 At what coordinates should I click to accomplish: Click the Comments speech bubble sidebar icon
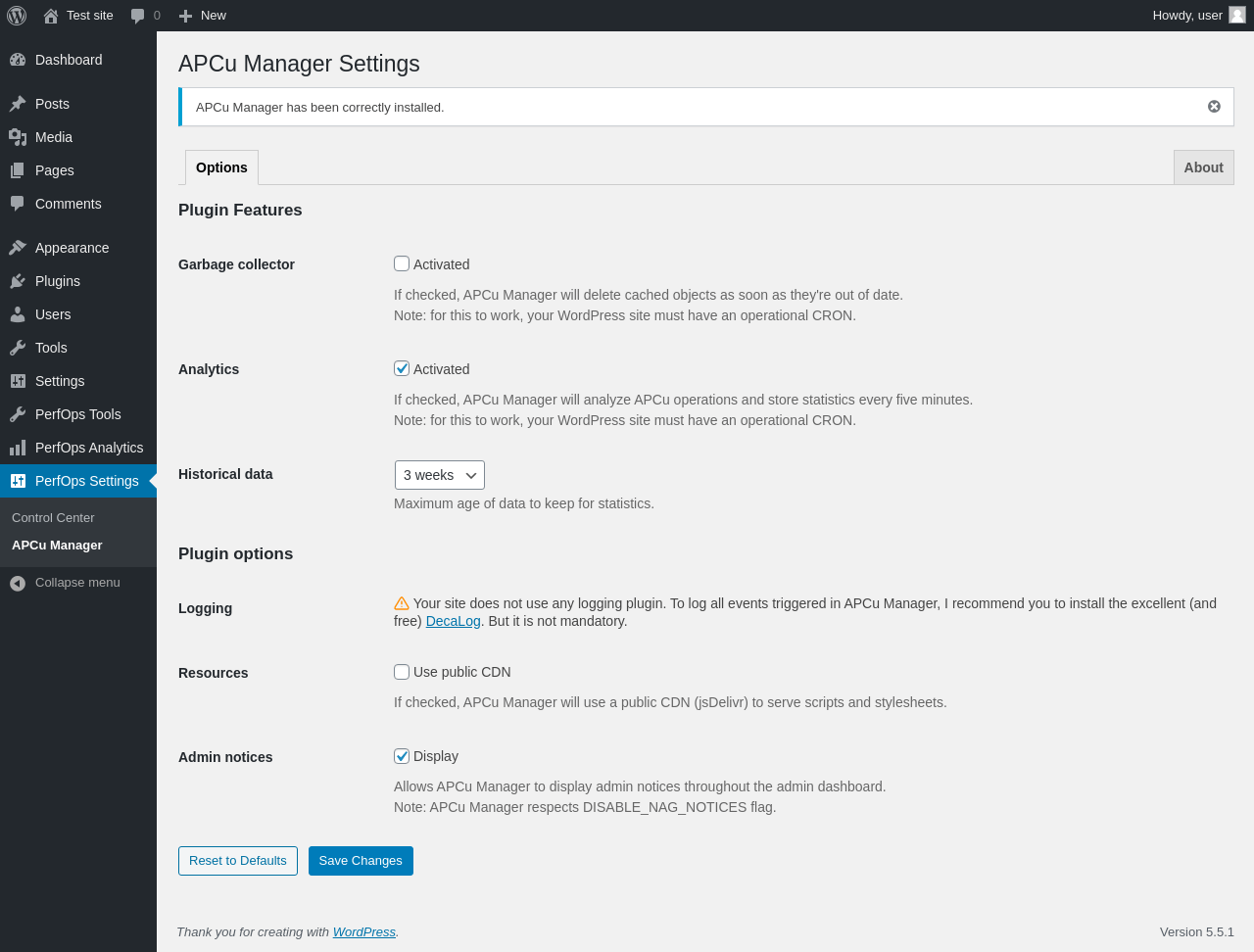(x=18, y=204)
